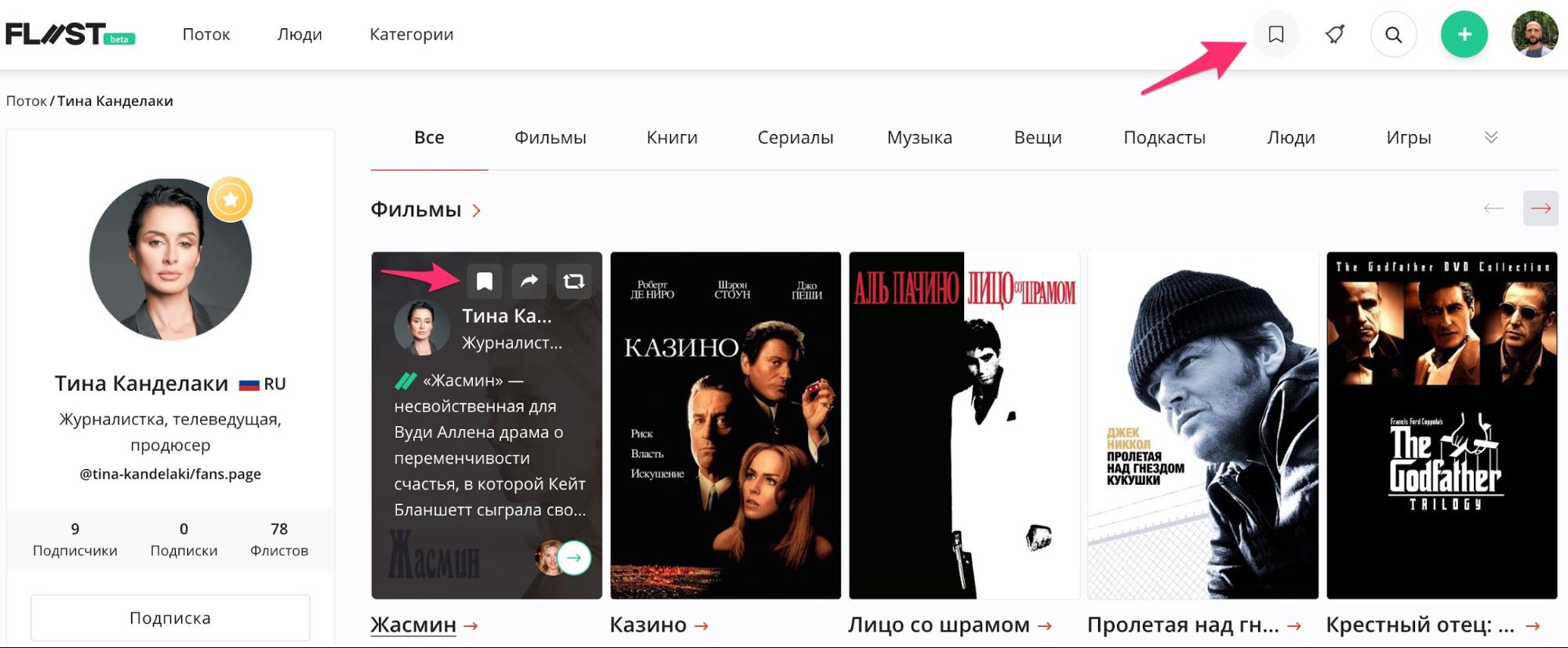Click the green plus create button
Screen dimensions: 1568x648
[1464, 35]
